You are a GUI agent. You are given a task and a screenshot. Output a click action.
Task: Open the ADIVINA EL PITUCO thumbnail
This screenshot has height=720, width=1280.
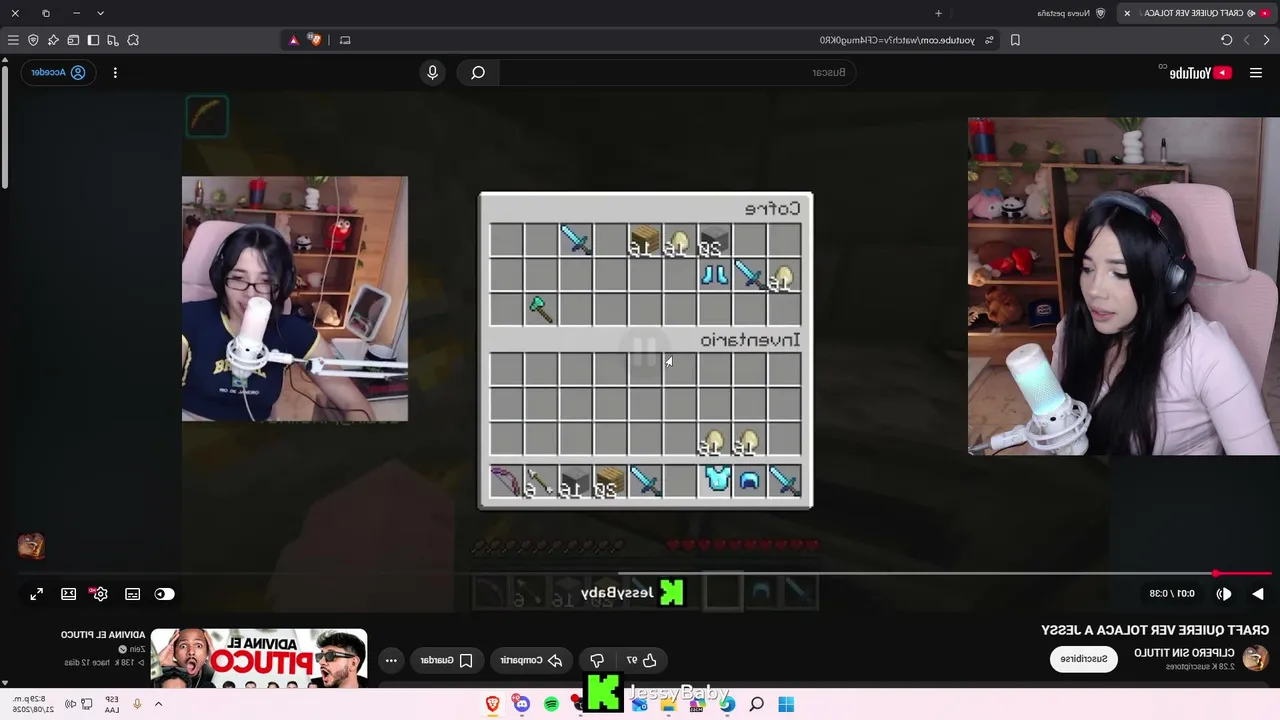tap(259, 657)
